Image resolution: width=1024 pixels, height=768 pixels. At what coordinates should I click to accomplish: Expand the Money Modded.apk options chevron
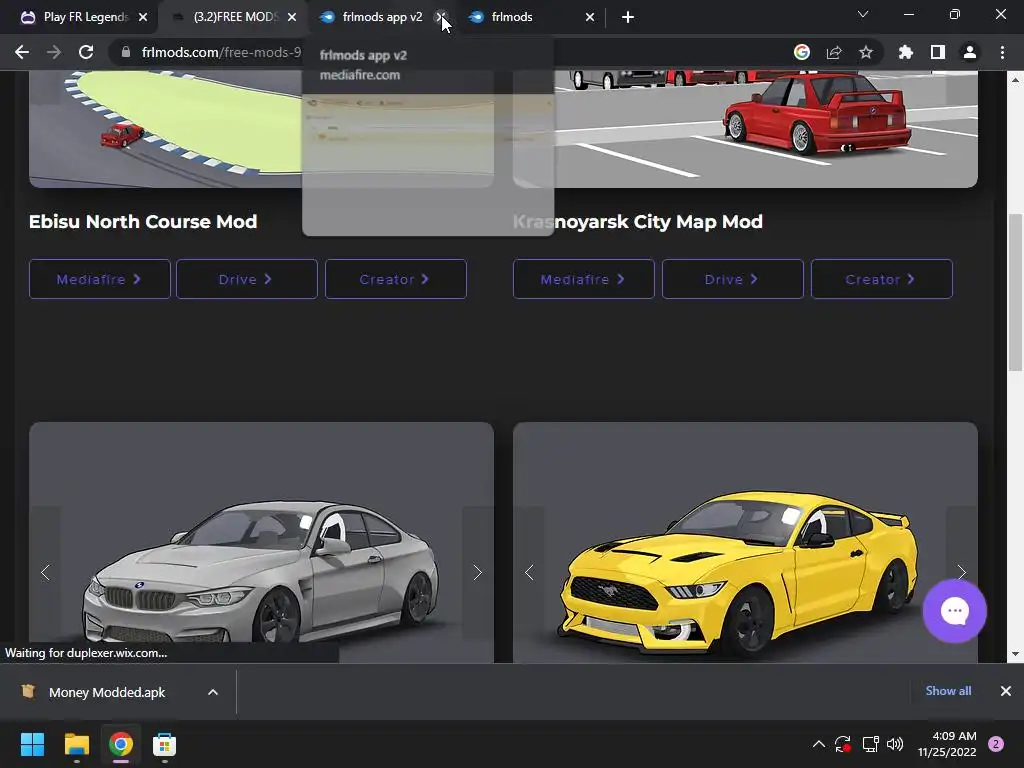click(x=213, y=692)
